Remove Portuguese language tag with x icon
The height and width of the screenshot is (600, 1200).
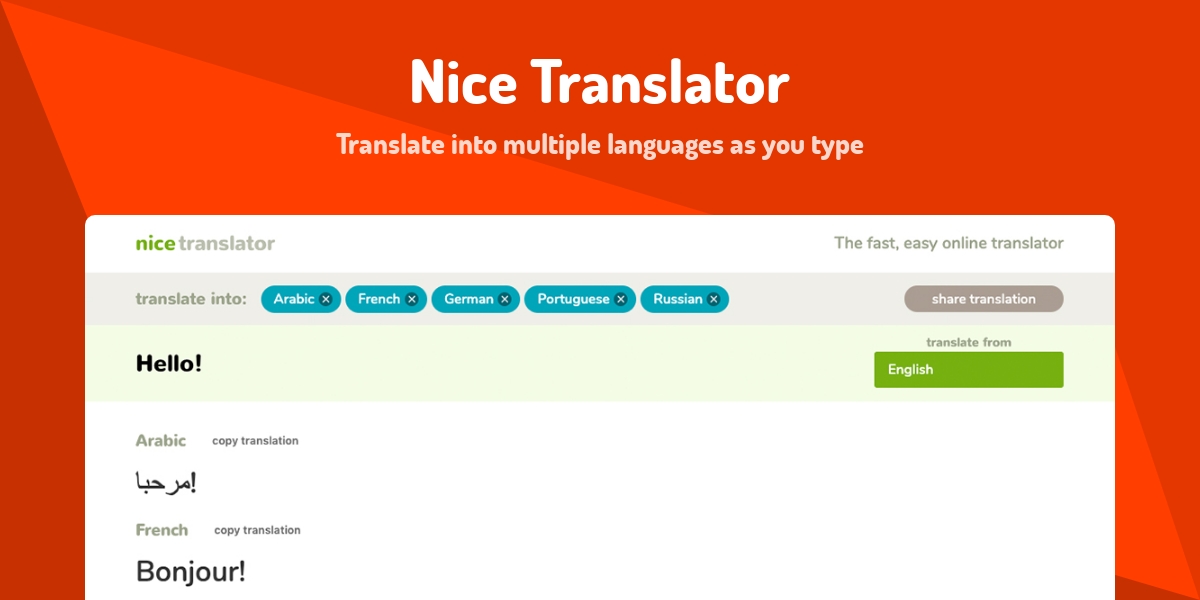620,299
